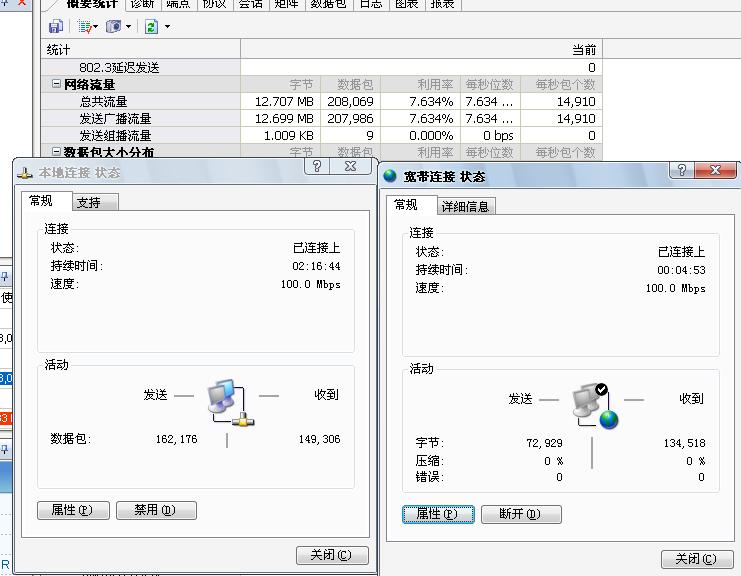This screenshot has height=576, width=741.
Task: Switch to the 诊断 tab
Action: pyautogui.click(x=143, y=4)
